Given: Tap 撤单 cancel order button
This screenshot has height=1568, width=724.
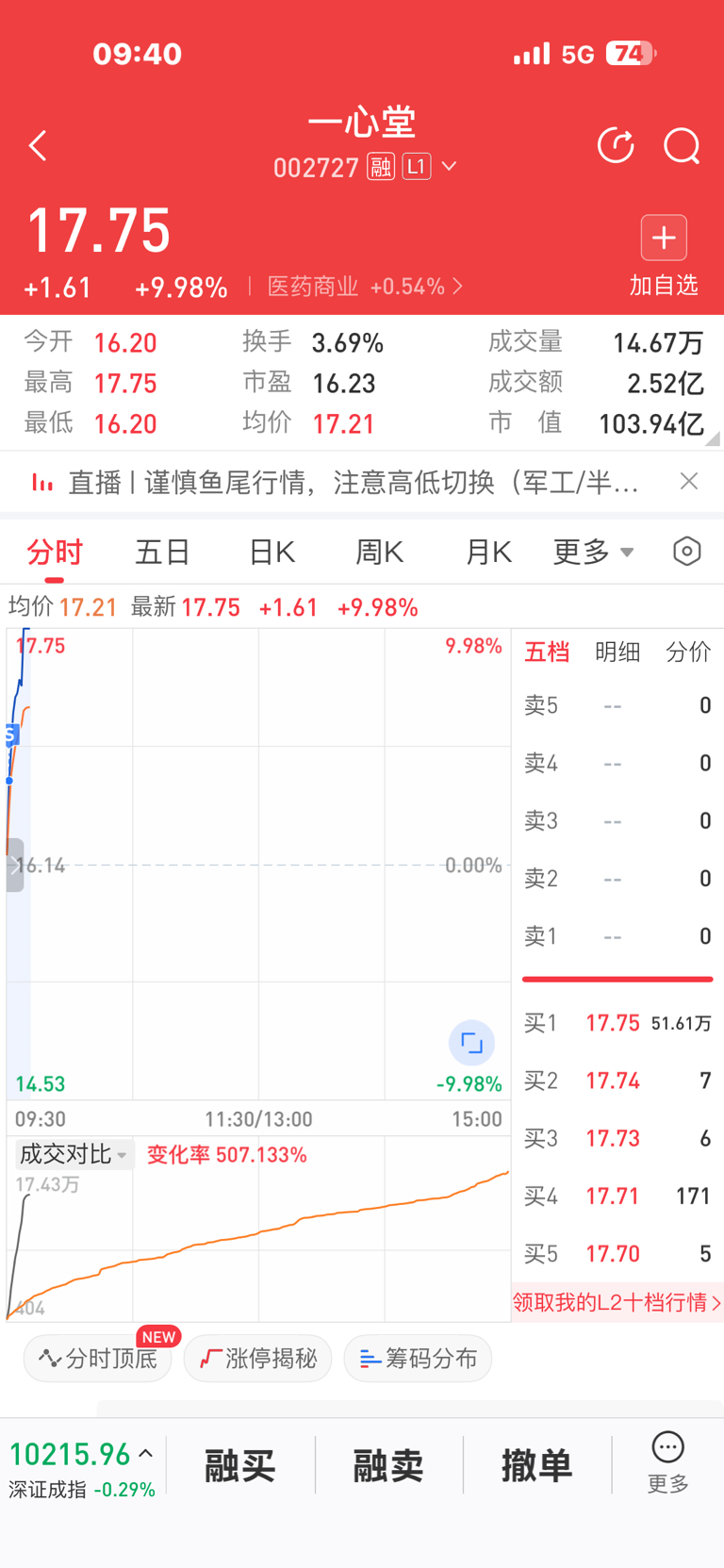Looking at the screenshot, I should pyautogui.click(x=536, y=1466).
